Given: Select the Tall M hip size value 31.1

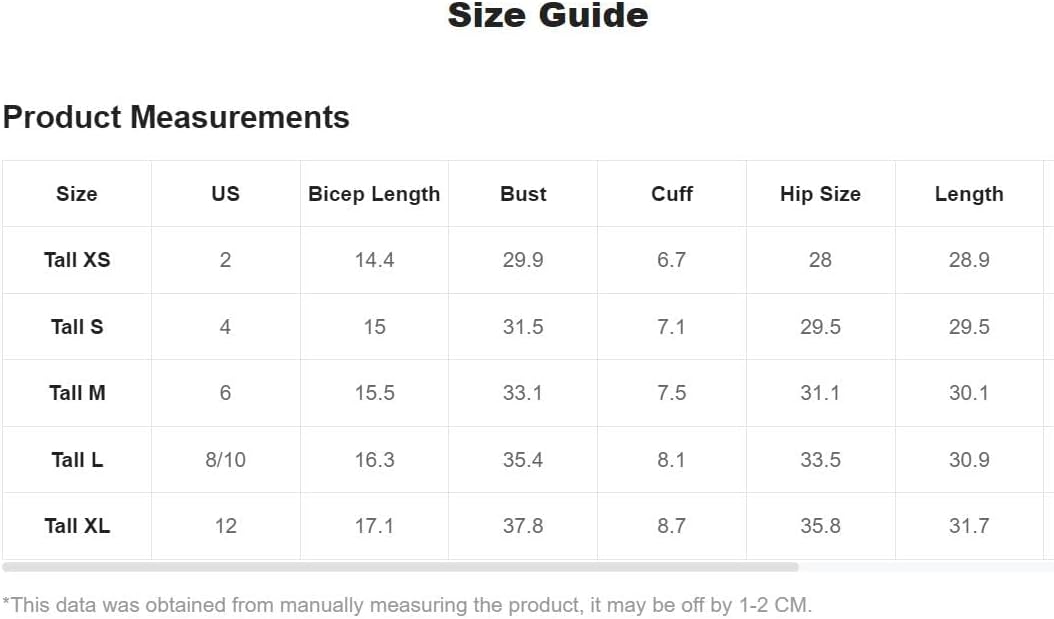Looking at the screenshot, I should click(820, 393).
